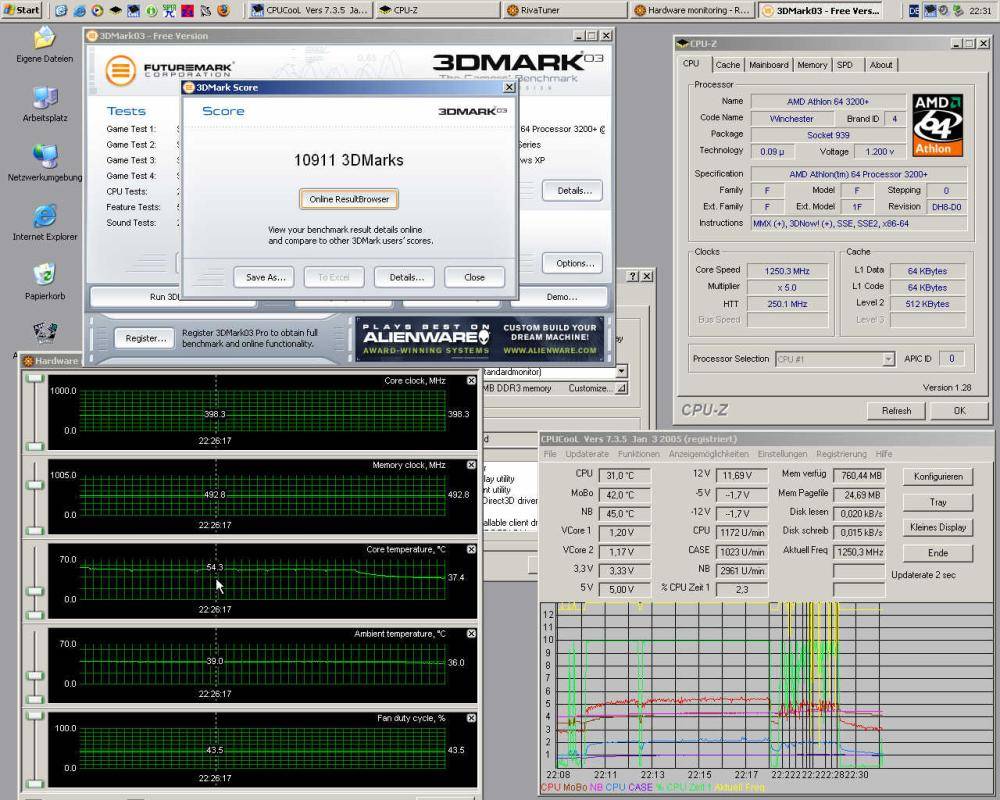1000x800 pixels.
Task: Open Mainboard tab in CPU-Z
Action: (x=768, y=64)
